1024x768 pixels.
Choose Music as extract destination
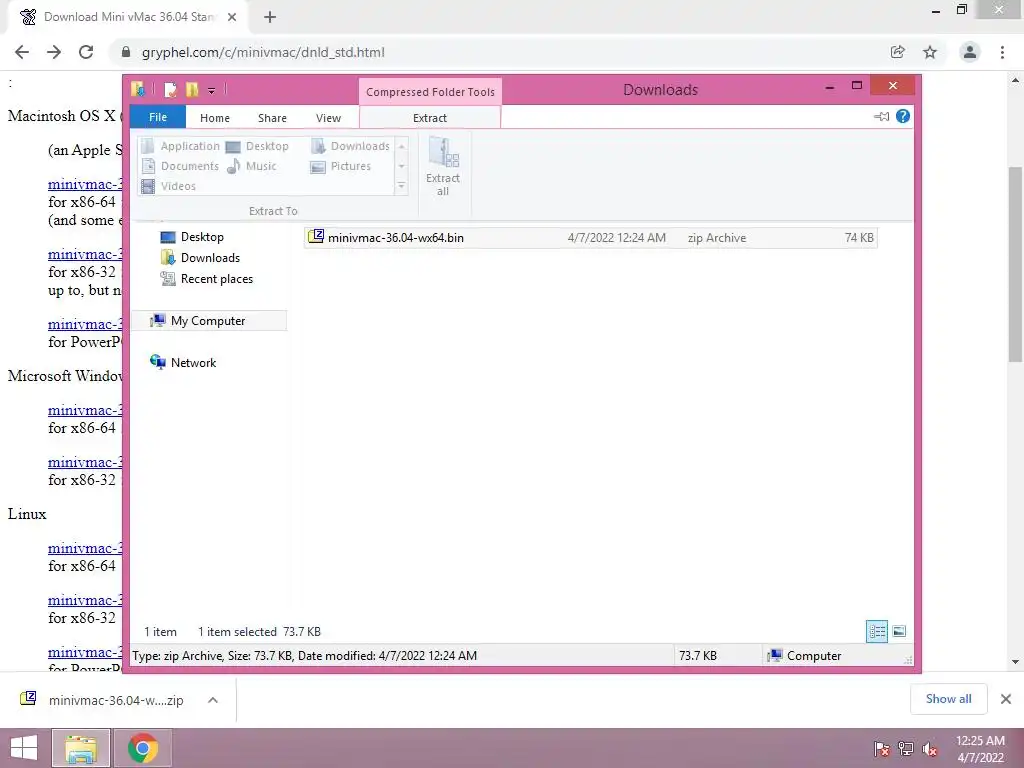[252, 166]
